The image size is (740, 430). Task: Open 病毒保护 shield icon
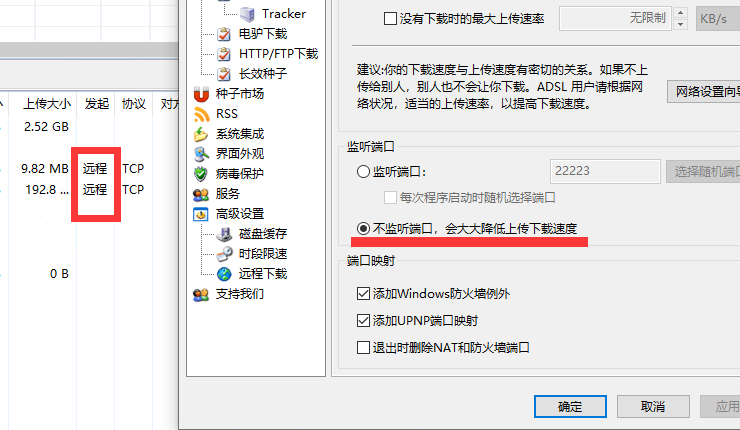click(x=201, y=174)
